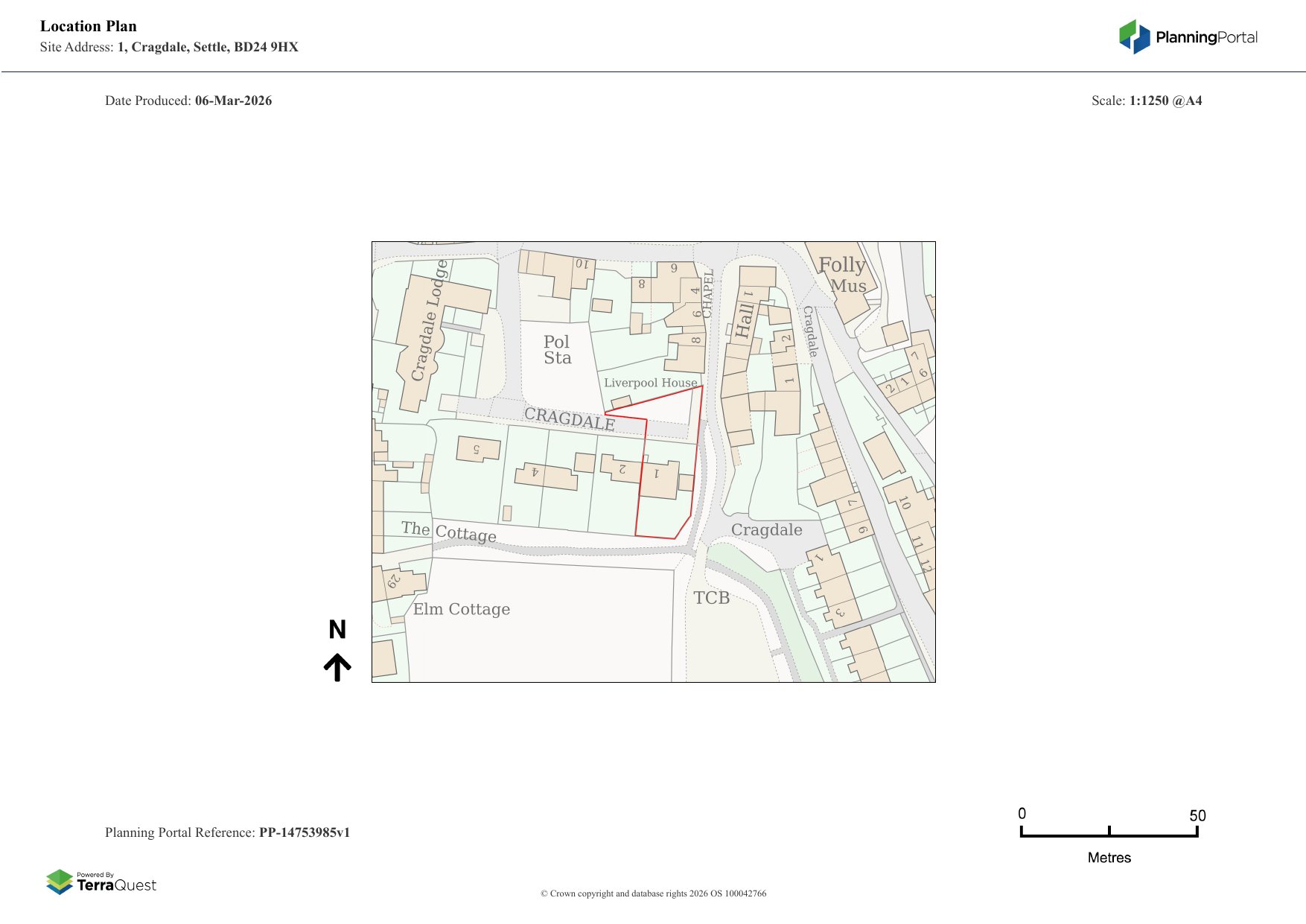Image resolution: width=1306 pixels, height=924 pixels.
Task: Click the Date Produced text
Action: (188, 101)
